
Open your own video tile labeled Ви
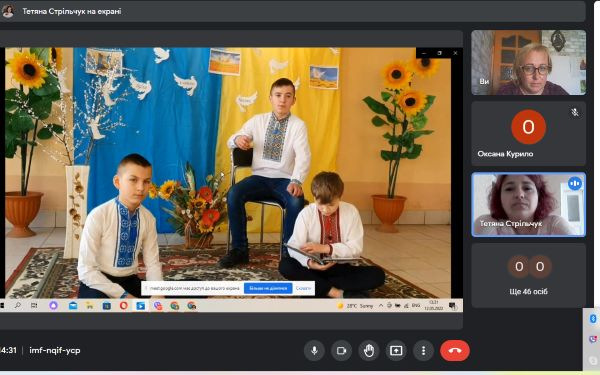click(528, 62)
